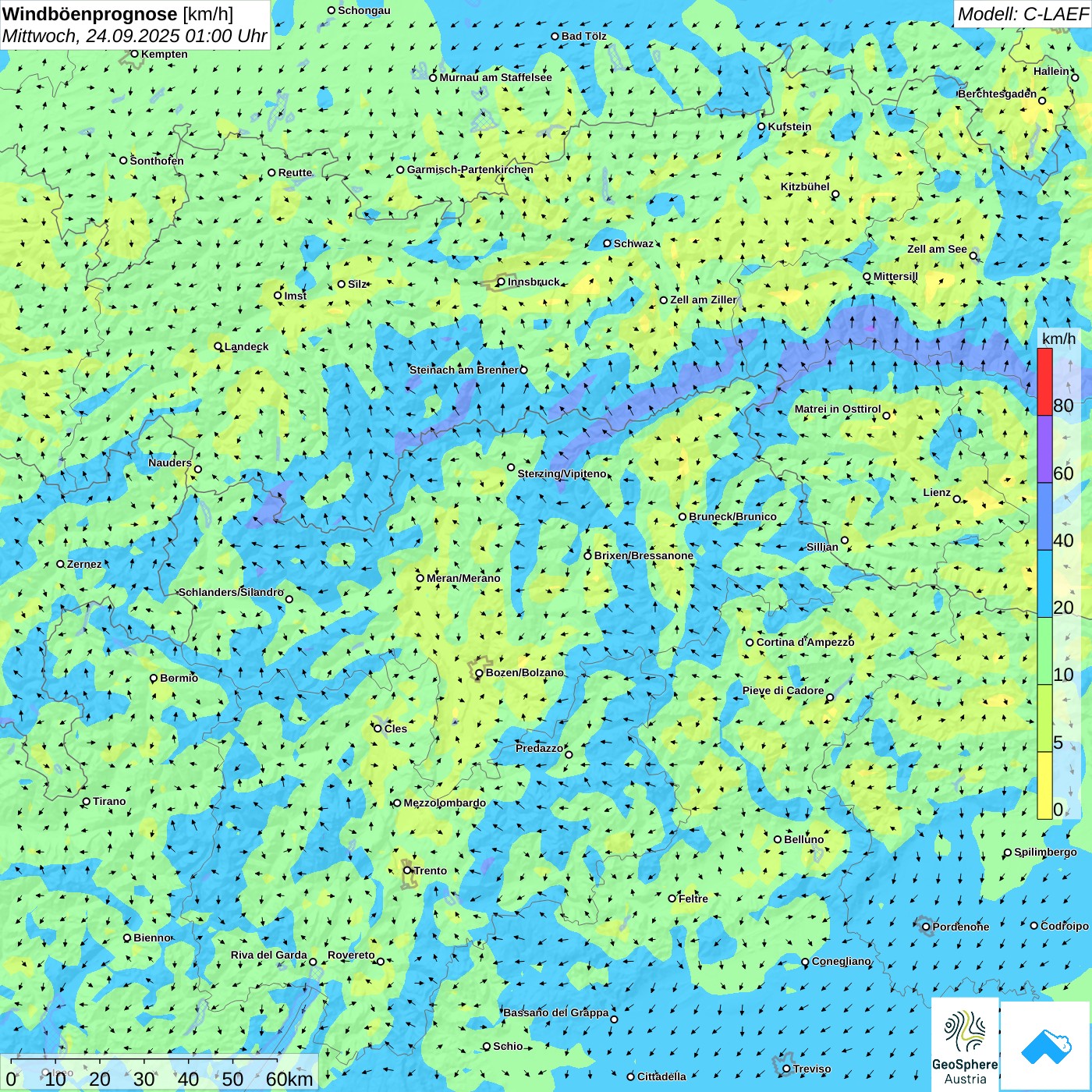This screenshot has height=1092, width=1092.
Task: Click the Meran/Merano city marker
Action: [420, 578]
